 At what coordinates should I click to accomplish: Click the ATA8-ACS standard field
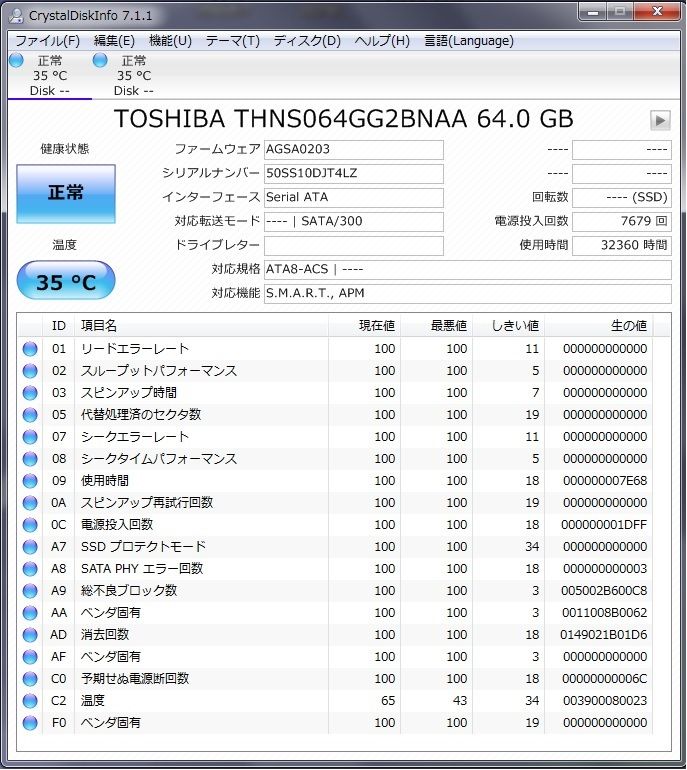(467, 270)
